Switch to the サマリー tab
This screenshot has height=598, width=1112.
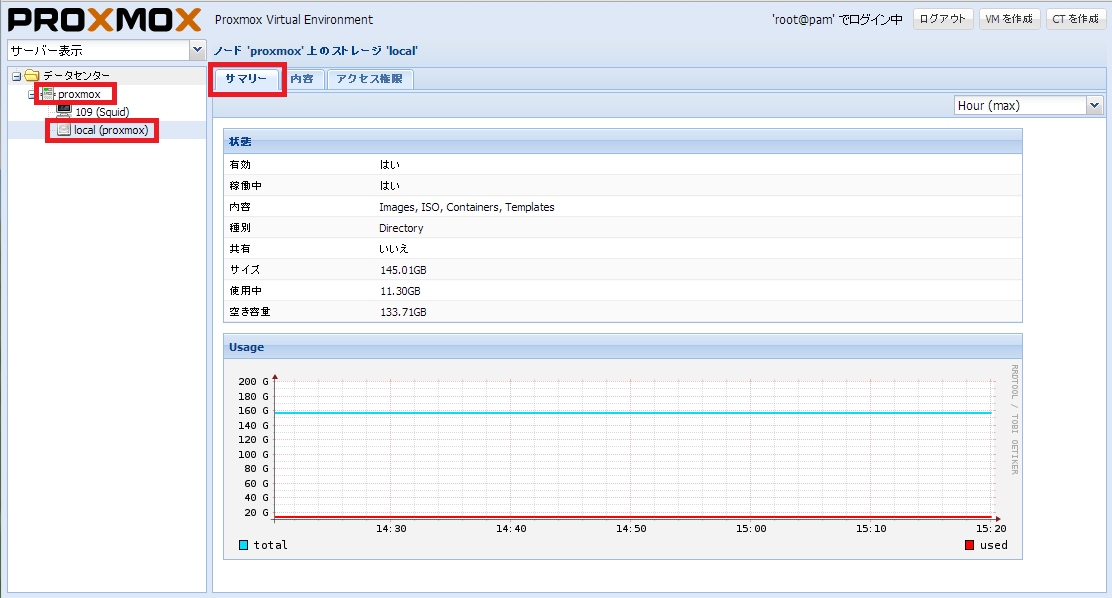[247, 79]
